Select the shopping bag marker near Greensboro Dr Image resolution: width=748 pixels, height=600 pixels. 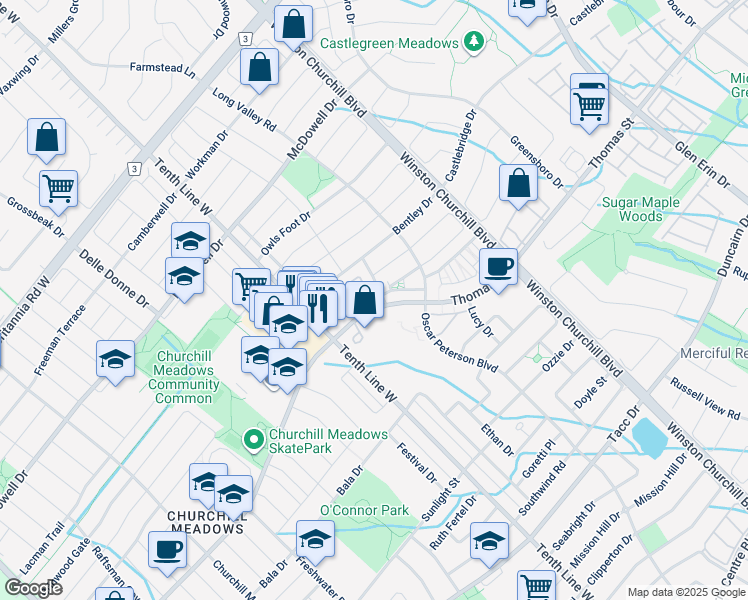point(517,183)
